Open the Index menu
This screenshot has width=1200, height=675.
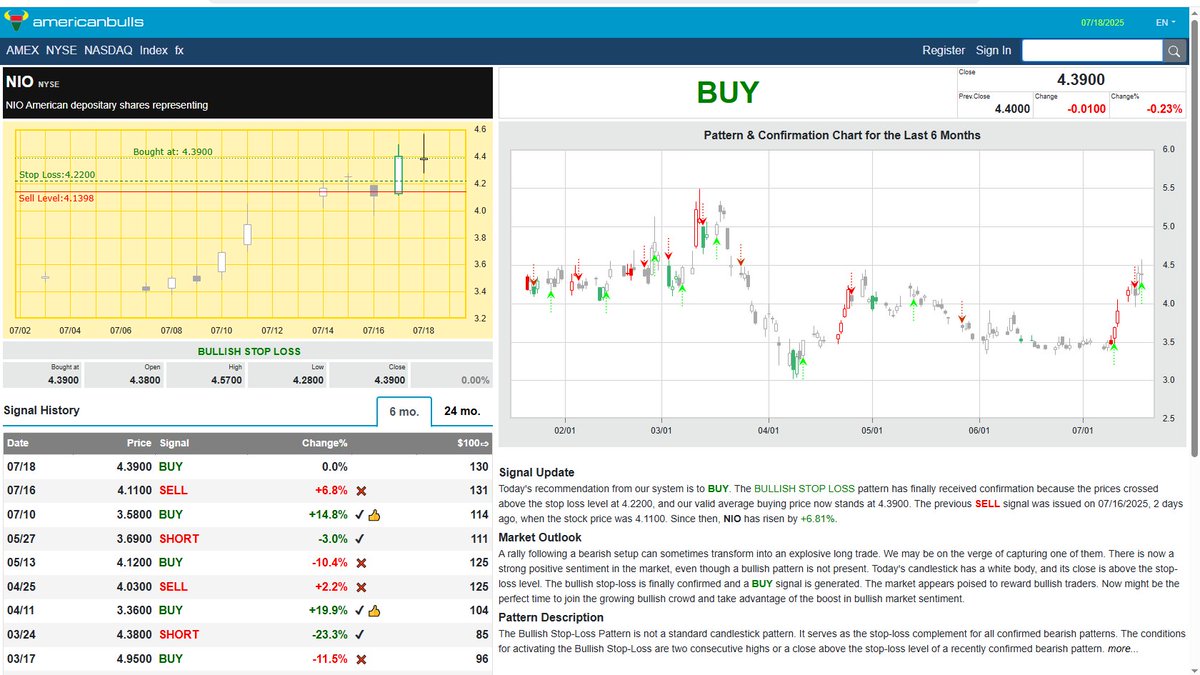(x=154, y=50)
